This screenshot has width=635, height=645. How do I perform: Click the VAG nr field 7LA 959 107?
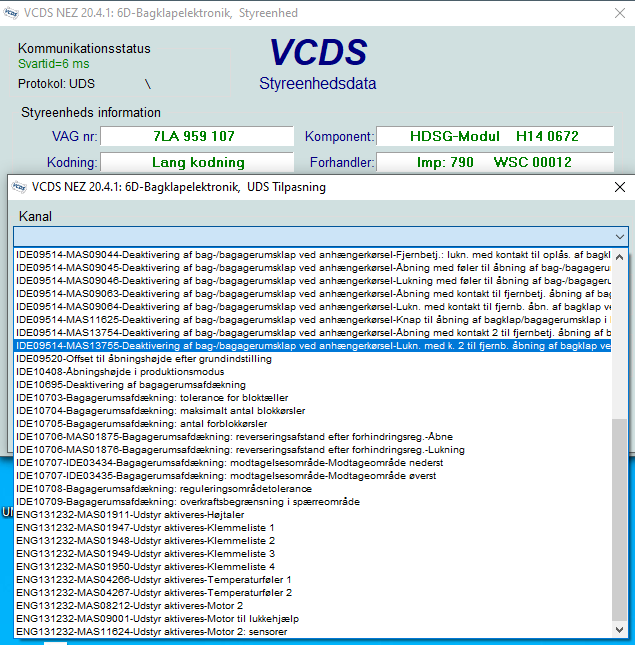[197, 136]
